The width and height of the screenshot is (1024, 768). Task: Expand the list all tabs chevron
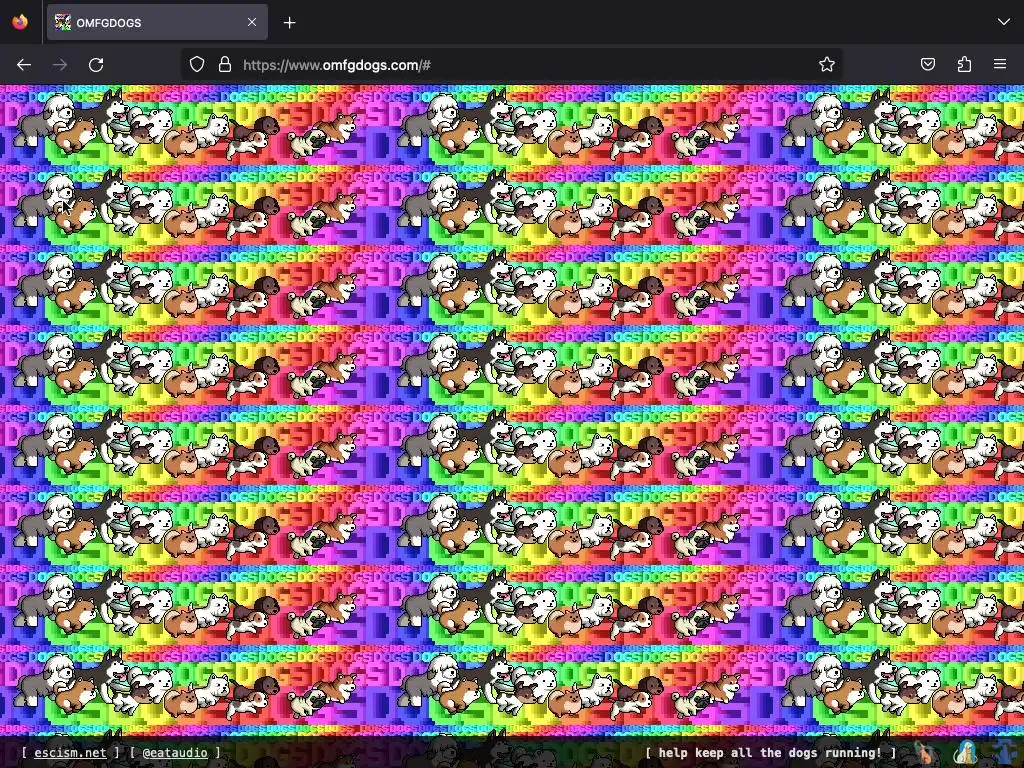[x=1004, y=22]
